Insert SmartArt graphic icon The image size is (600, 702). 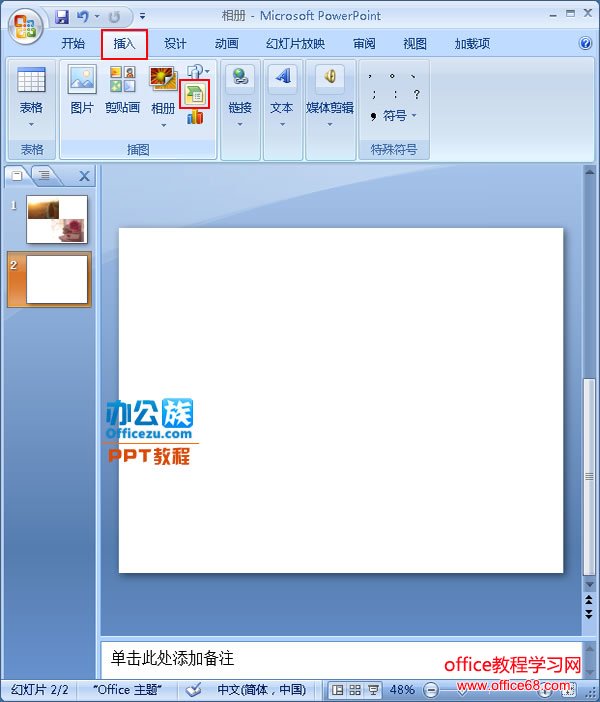(x=195, y=94)
